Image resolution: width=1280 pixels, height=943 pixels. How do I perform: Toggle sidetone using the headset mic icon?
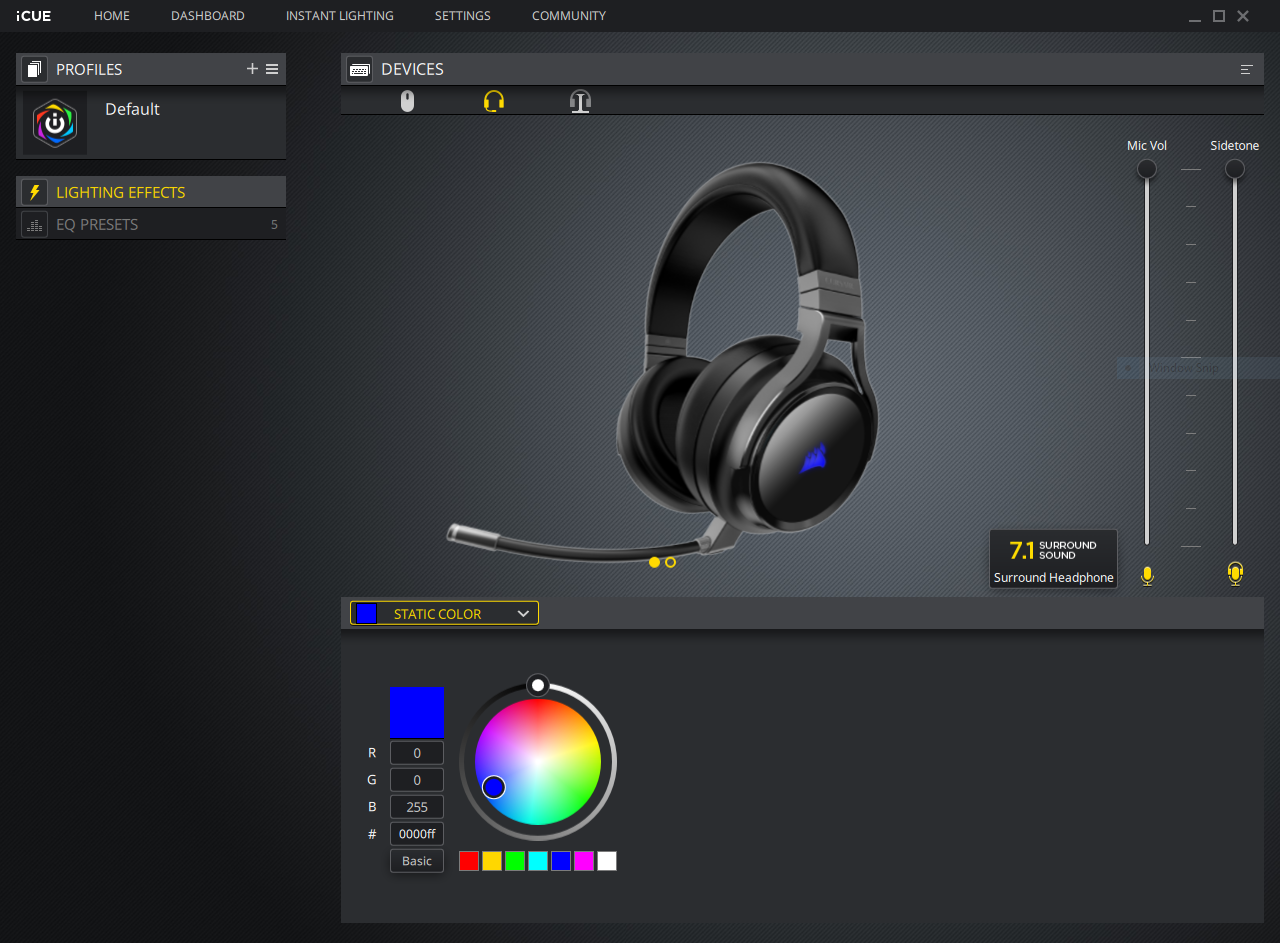pos(1235,573)
